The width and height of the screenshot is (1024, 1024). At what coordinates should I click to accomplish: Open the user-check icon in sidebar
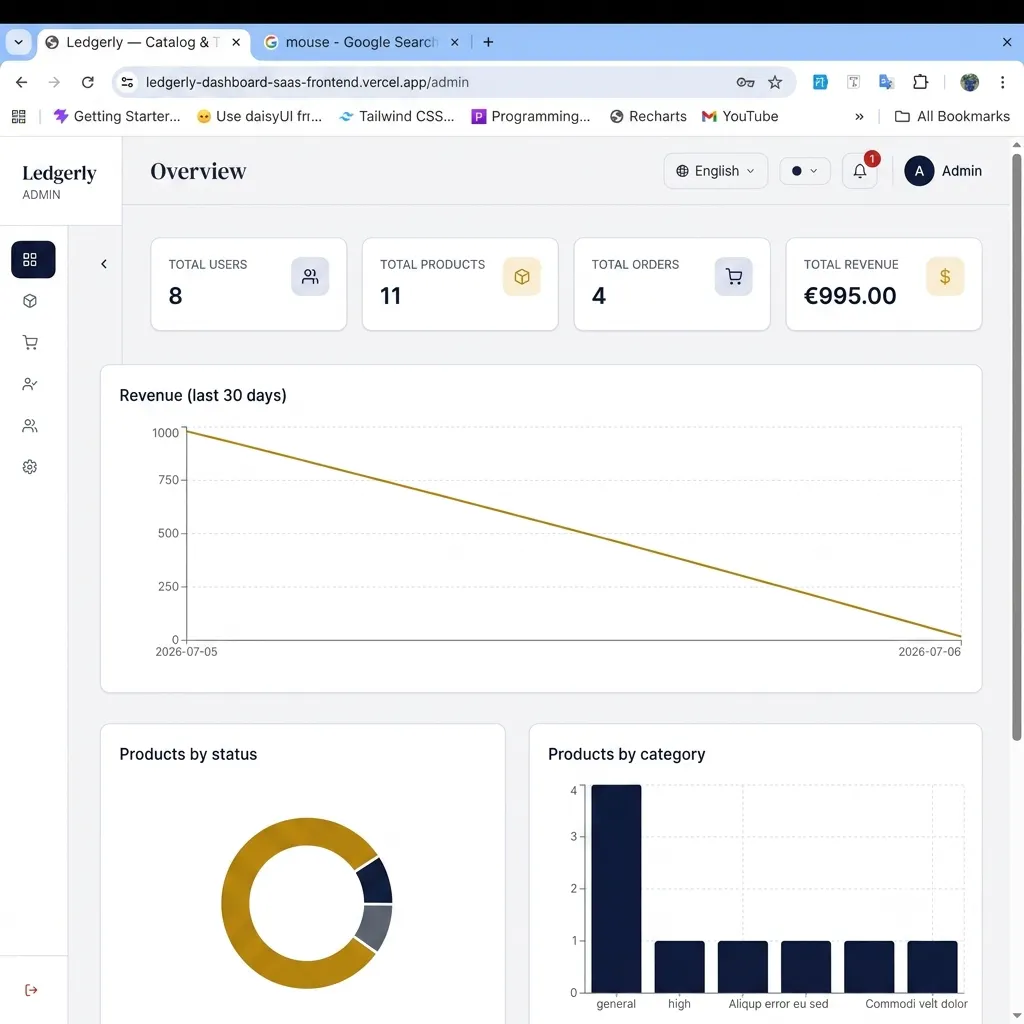click(x=30, y=384)
